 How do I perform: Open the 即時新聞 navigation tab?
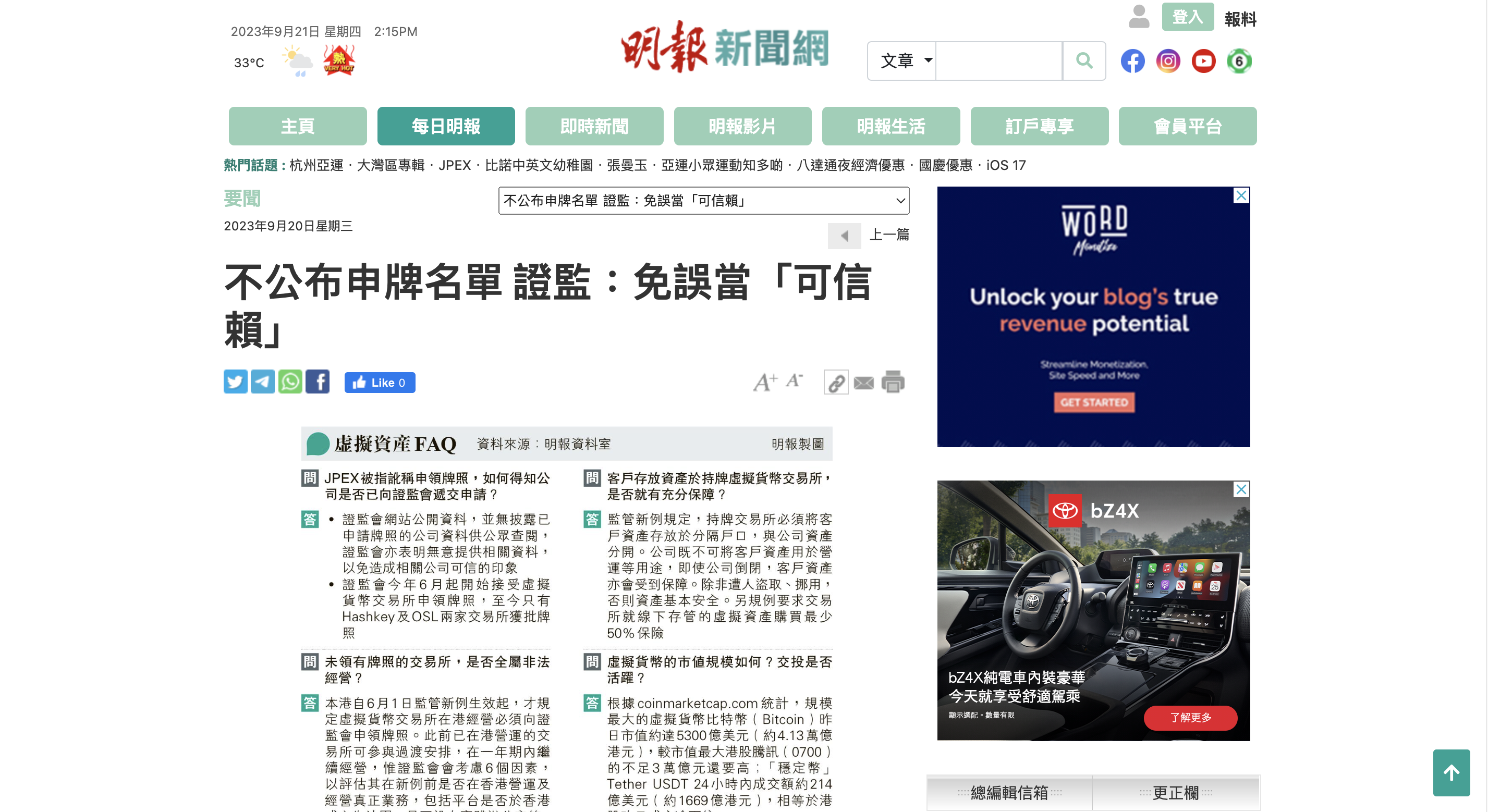[594, 126]
